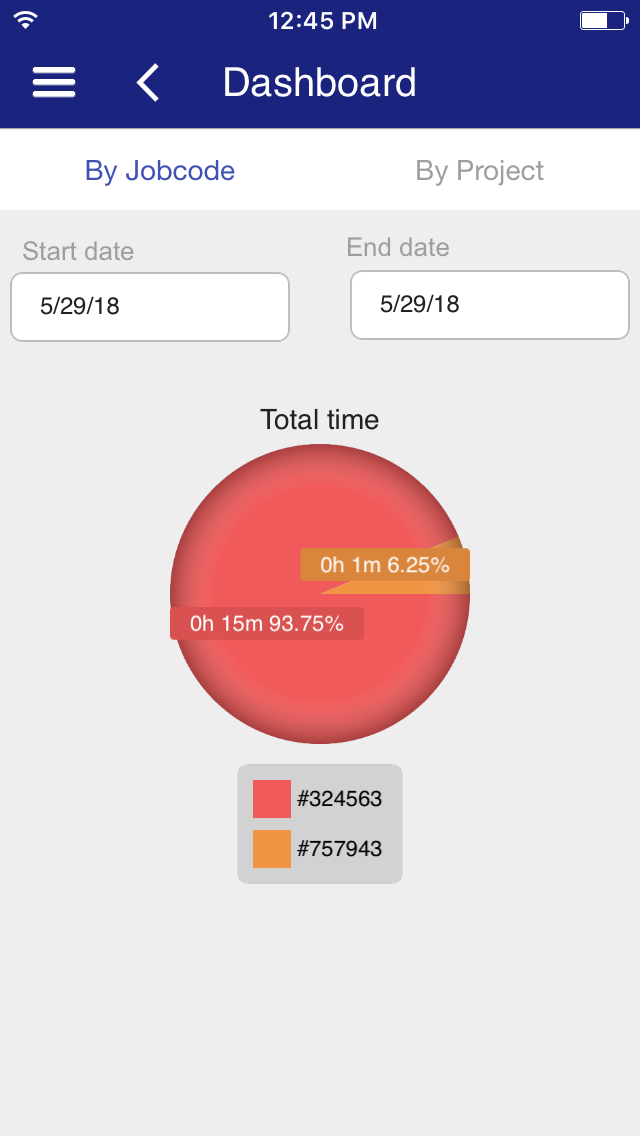Select the orange #757943 legend swatch

pos(272,848)
